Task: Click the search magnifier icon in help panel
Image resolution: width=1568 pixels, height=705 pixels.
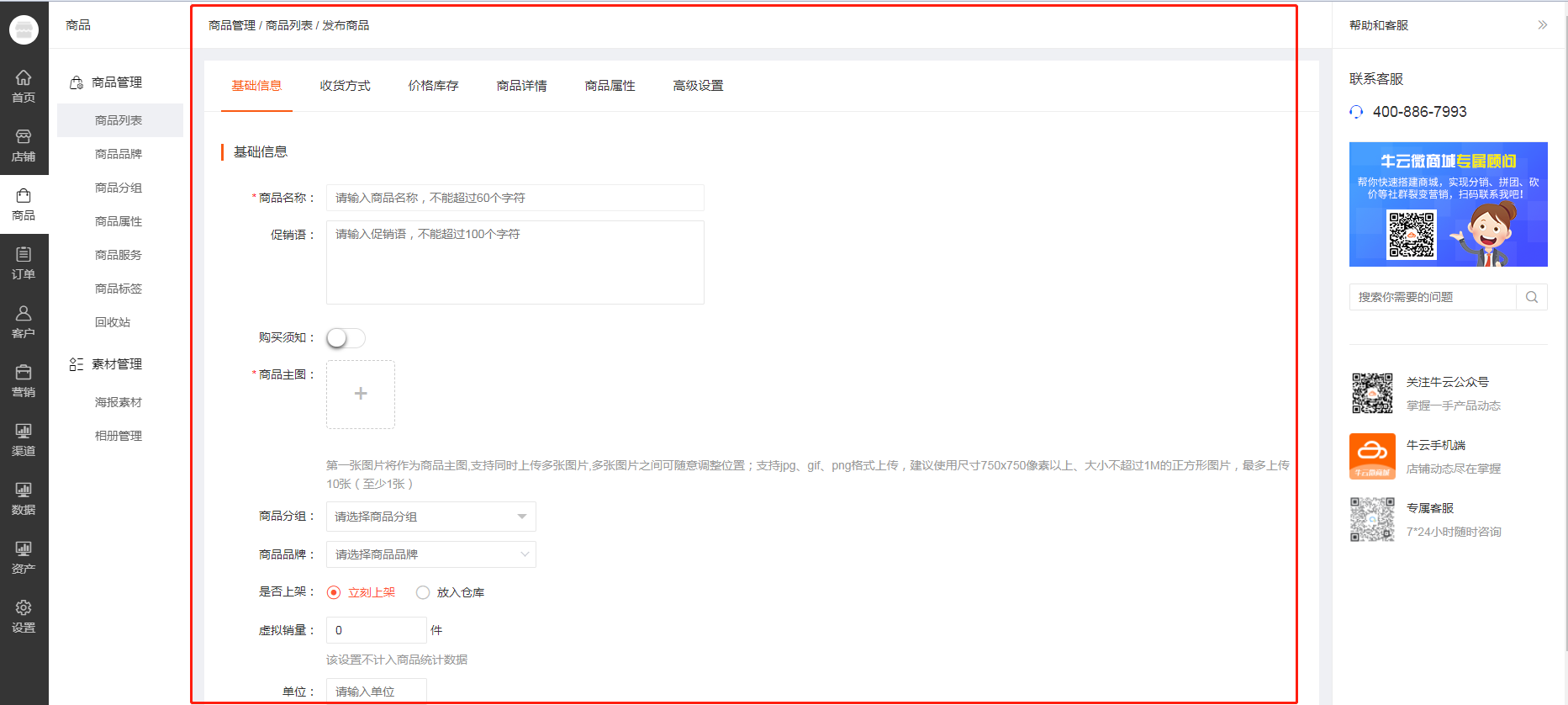Action: (x=1532, y=297)
